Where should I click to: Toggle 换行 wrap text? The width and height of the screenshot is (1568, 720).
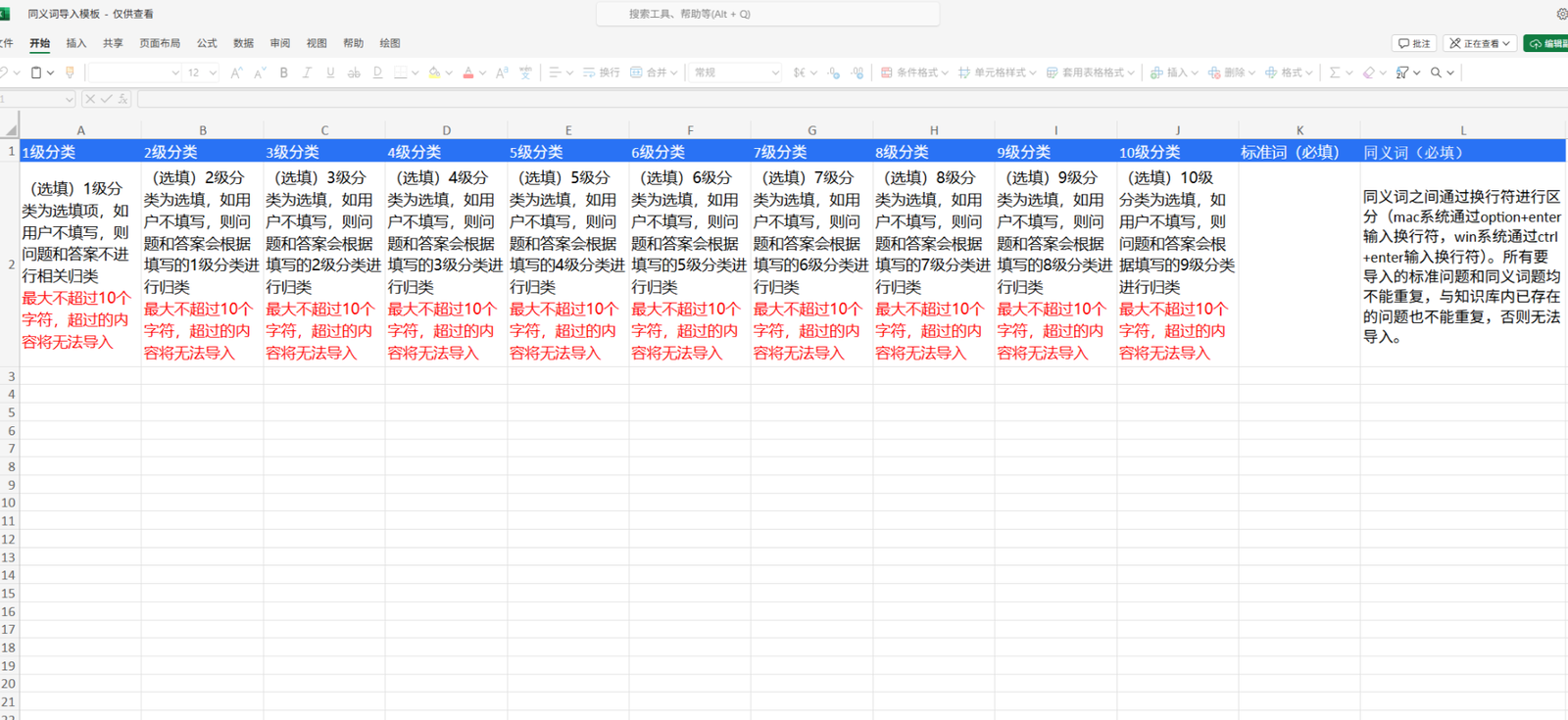tap(601, 72)
